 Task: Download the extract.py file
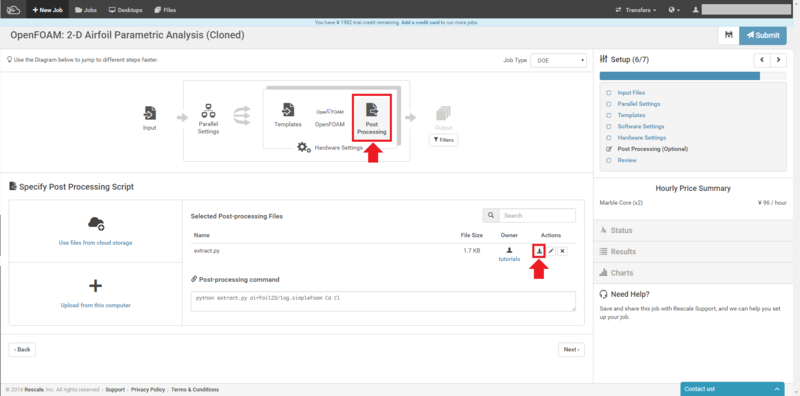point(539,251)
